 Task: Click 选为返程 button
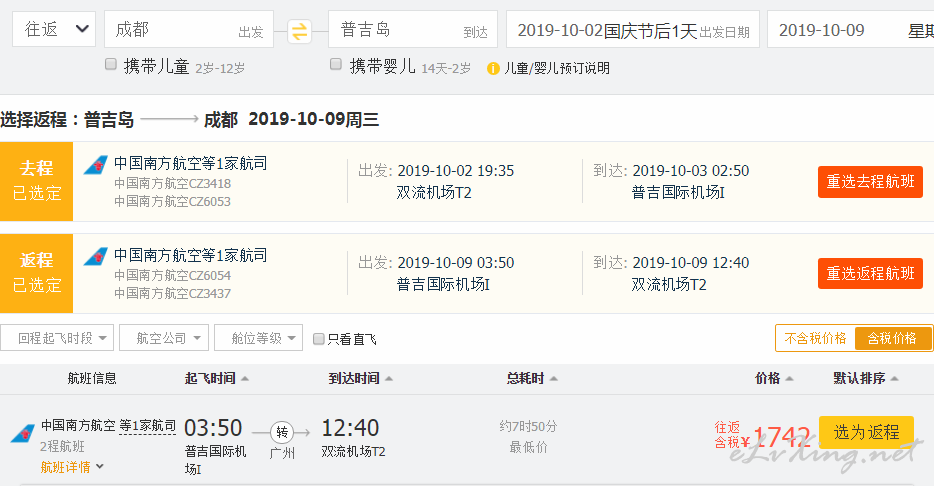[x=866, y=432]
